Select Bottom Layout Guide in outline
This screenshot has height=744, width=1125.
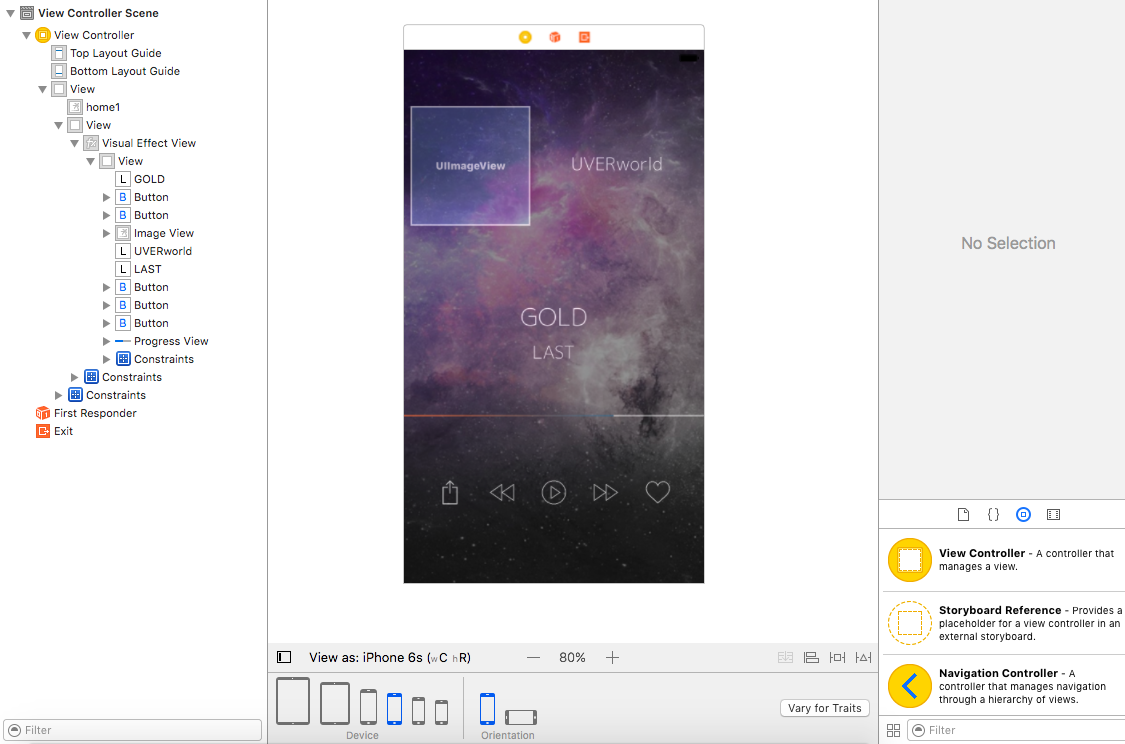pyautogui.click(x=125, y=71)
